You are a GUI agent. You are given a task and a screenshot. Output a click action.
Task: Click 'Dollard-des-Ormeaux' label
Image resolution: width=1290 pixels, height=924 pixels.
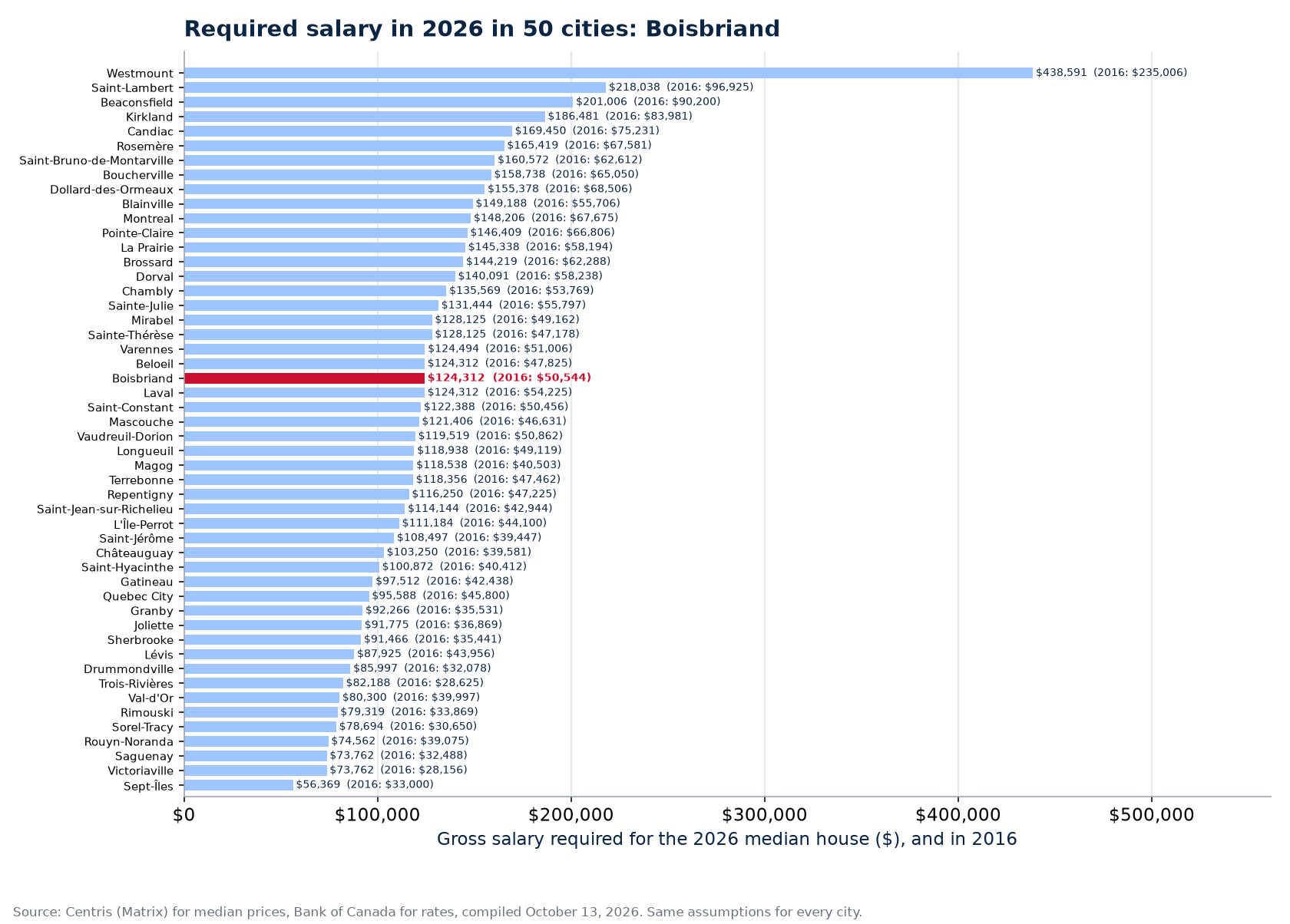click(112, 190)
